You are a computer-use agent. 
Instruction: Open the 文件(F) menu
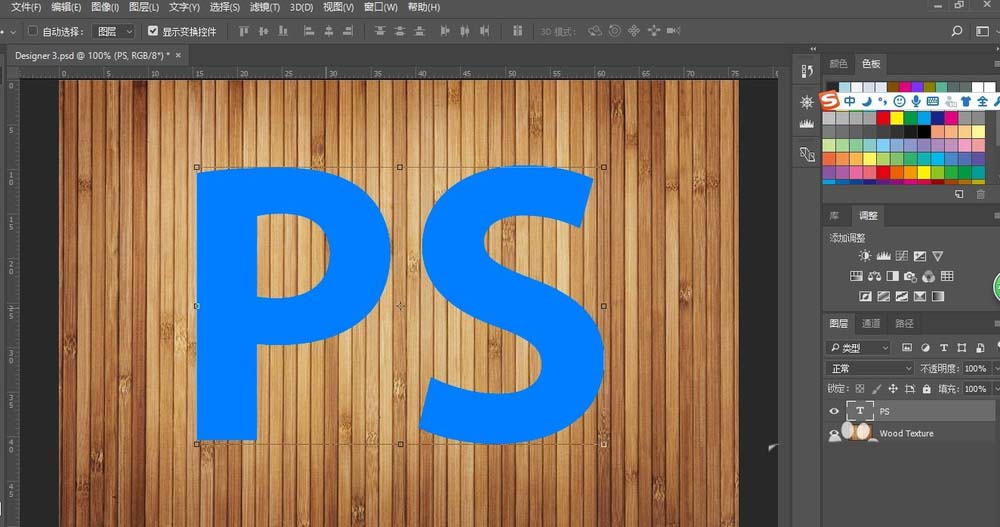point(26,7)
